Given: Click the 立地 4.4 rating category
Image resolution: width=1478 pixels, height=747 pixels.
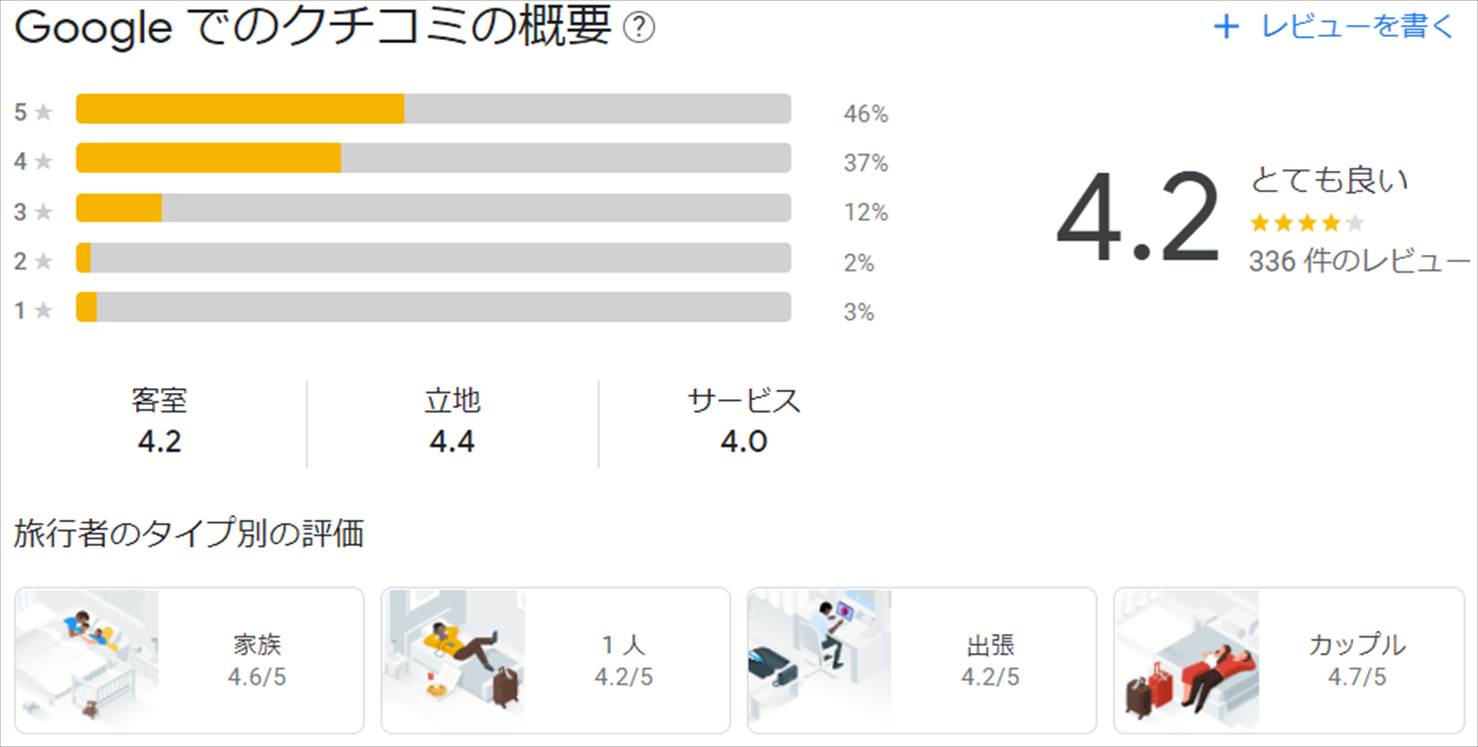Looking at the screenshot, I should point(452,421).
